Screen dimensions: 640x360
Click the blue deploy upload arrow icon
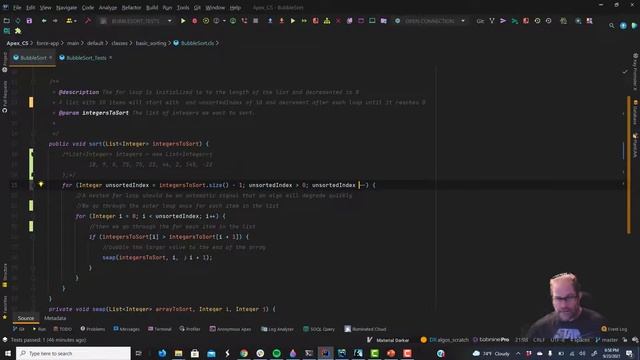[270, 21]
